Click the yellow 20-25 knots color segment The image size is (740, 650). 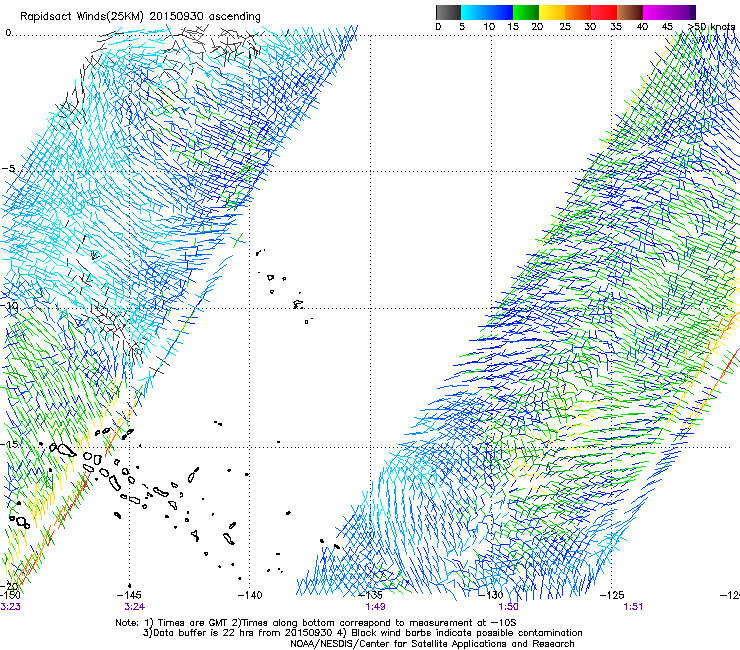552,12
